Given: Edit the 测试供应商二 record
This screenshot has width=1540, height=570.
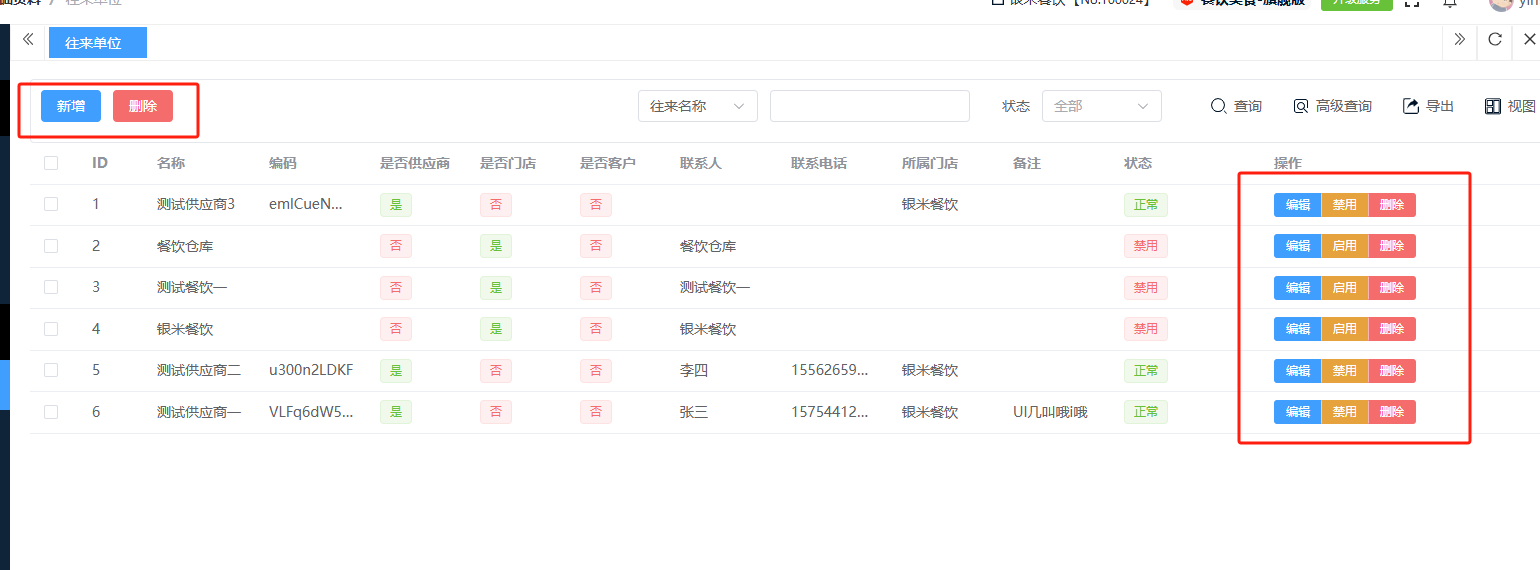Looking at the screenshot, I should point(1297,371).
